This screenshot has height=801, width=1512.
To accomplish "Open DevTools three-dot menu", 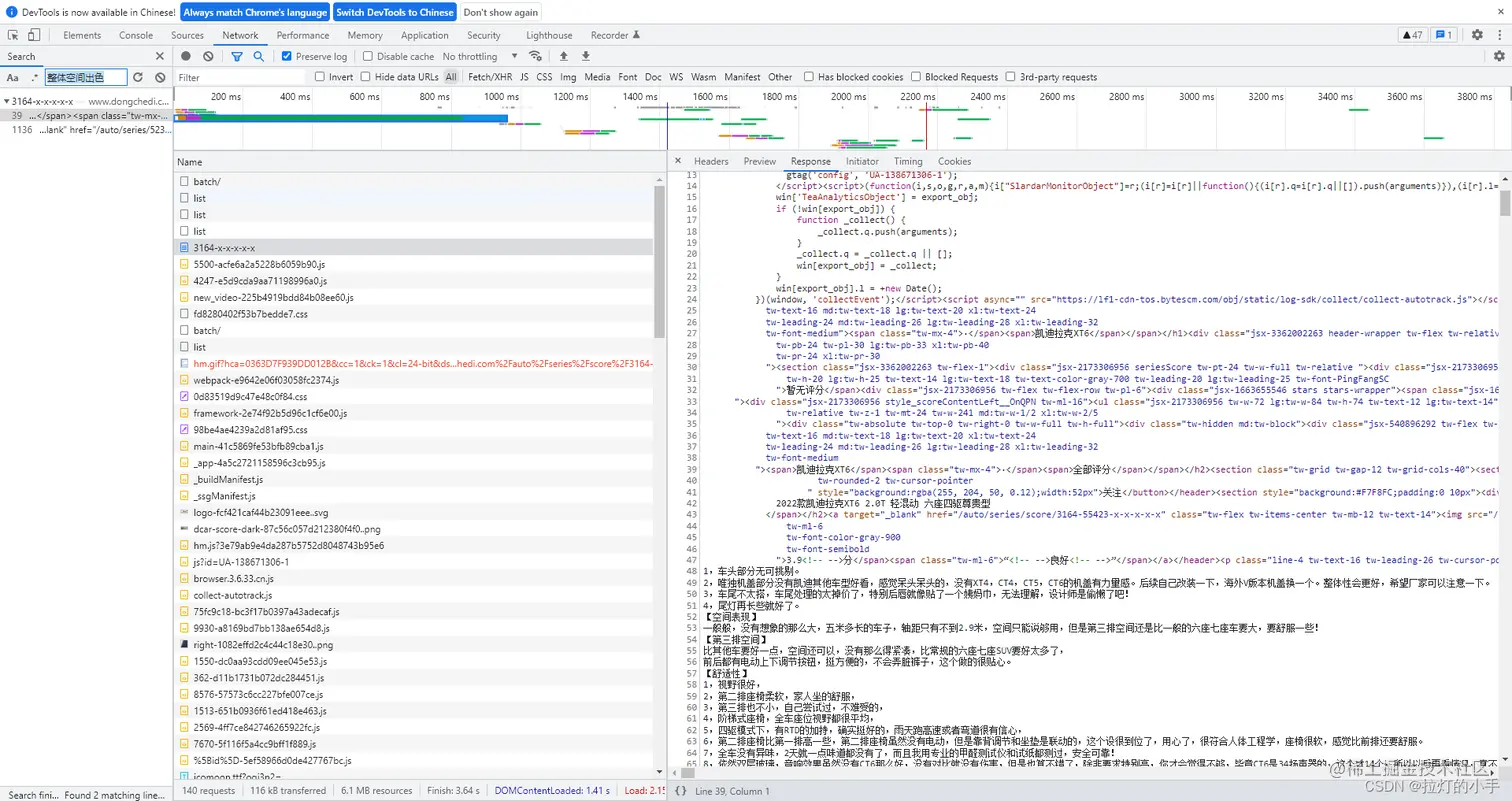I will pyautogui.click(x=1499, y=35).
